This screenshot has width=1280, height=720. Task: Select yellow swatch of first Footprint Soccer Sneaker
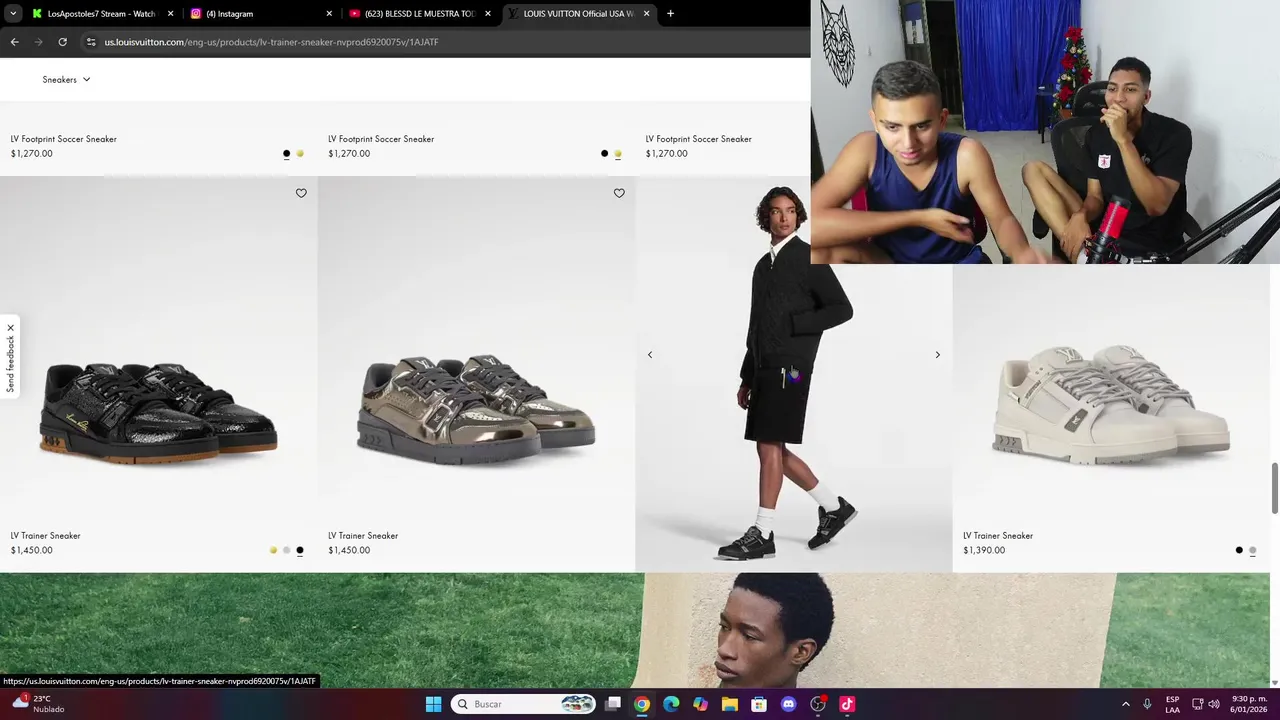(299, 154)
